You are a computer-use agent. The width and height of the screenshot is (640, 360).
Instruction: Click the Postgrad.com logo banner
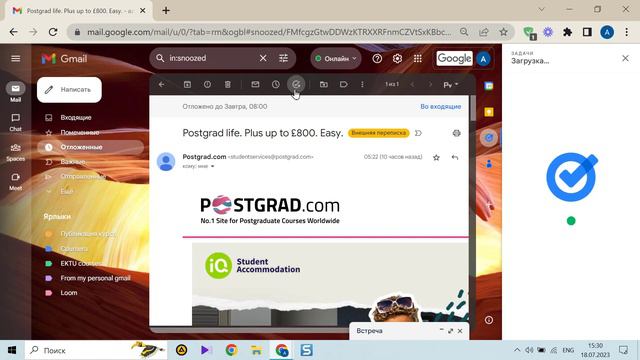tap(270, 210)
